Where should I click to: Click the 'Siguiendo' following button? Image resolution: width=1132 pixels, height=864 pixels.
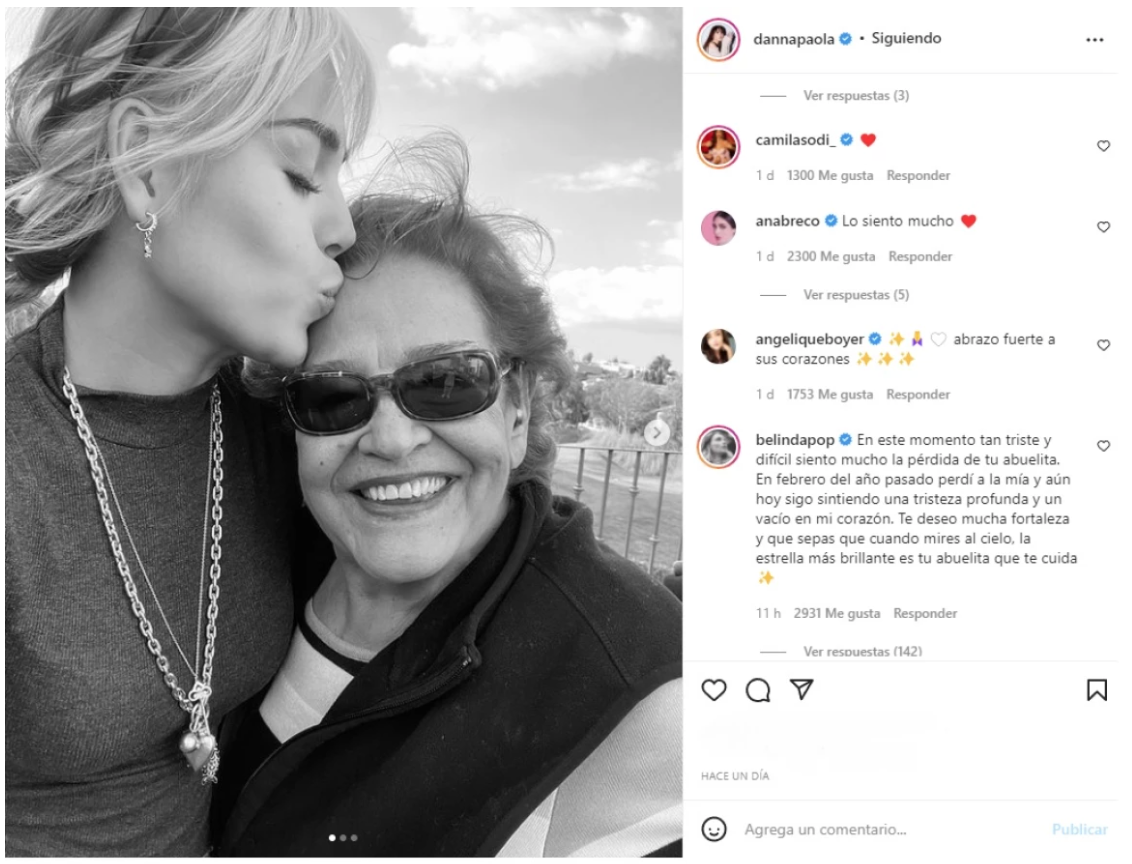coord(906,39)
